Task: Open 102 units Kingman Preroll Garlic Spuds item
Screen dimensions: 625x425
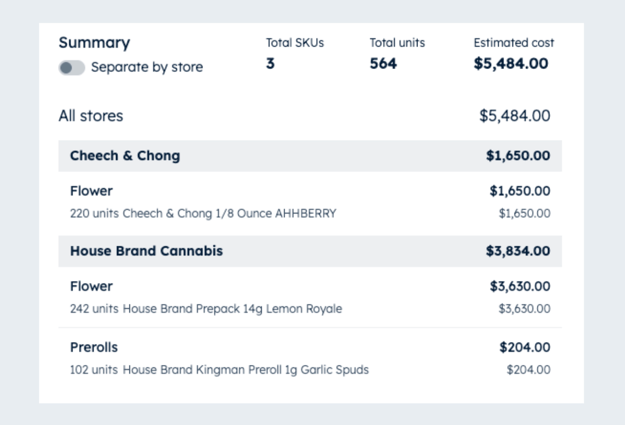Action: tap(219, 370)
